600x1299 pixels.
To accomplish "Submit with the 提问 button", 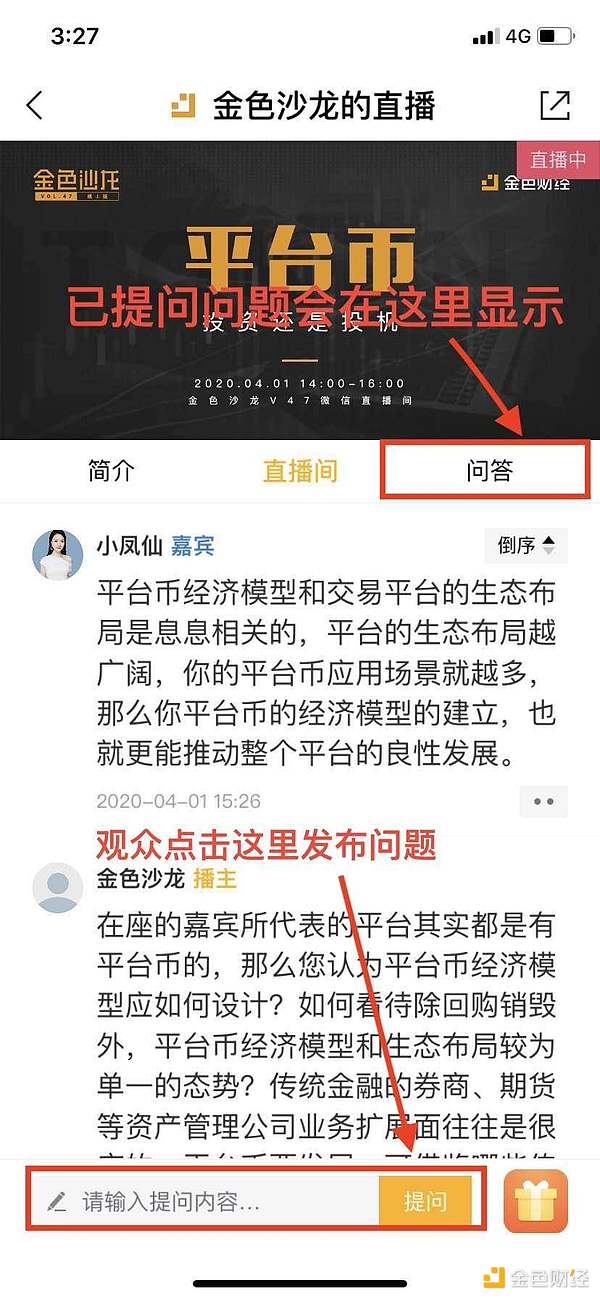I will pos(425,1201).
